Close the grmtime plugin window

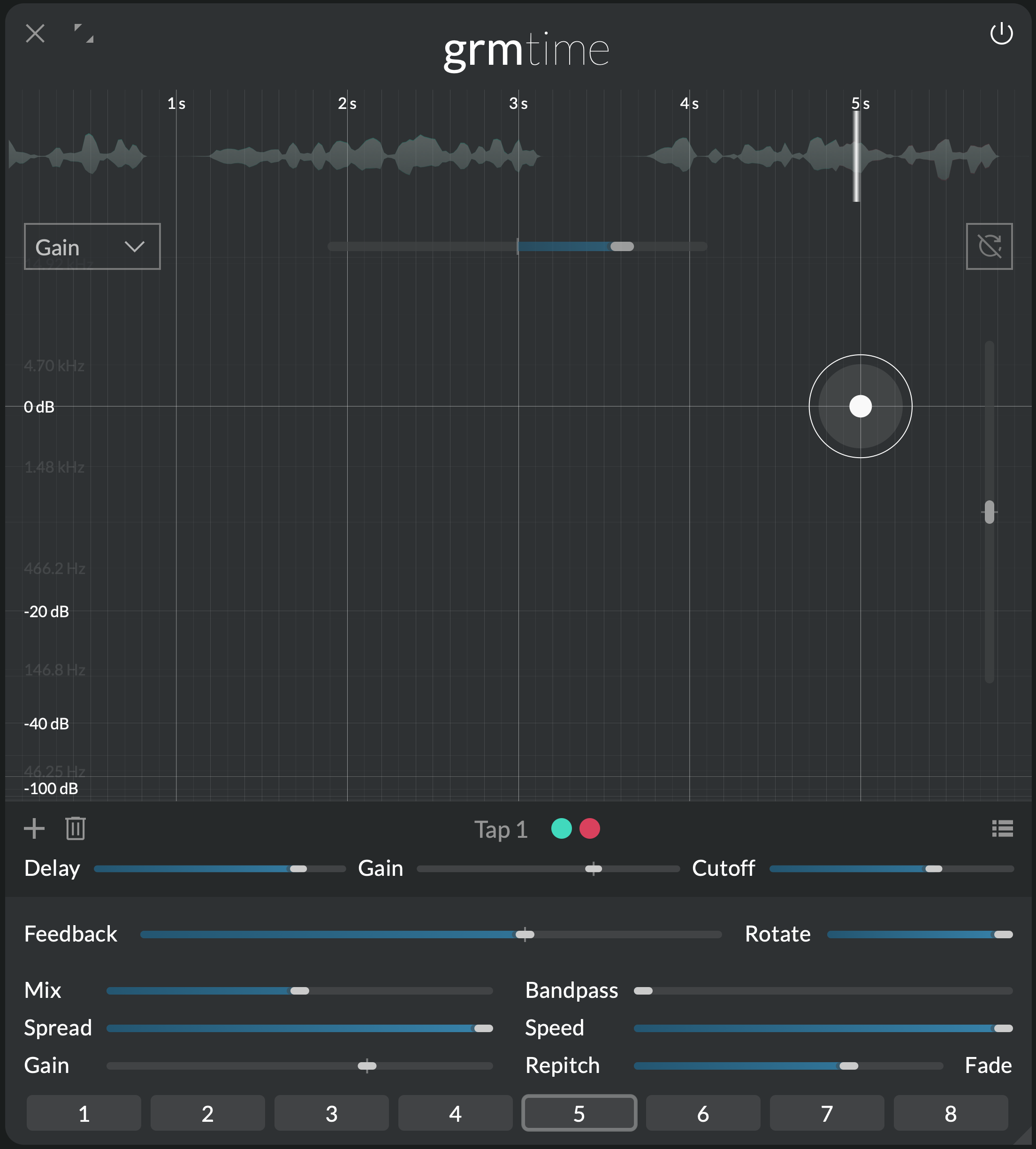35,34
